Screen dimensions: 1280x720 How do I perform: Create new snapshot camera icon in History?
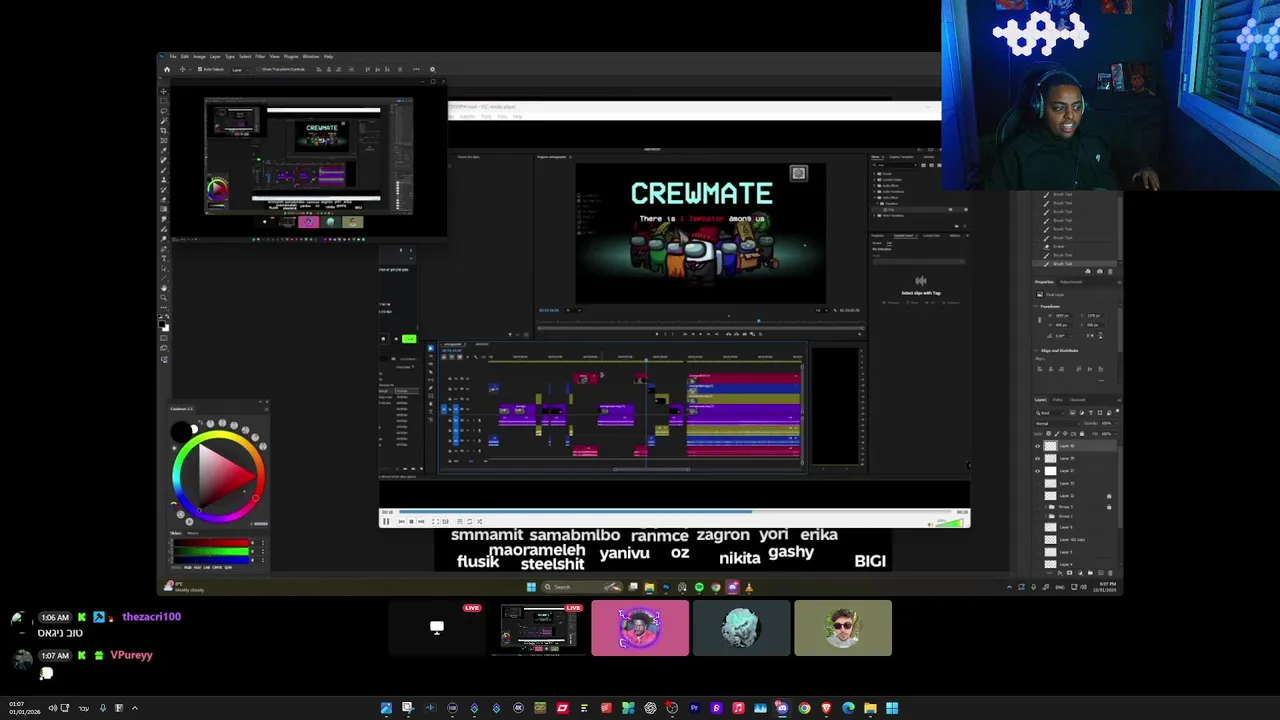(1100, 272)
